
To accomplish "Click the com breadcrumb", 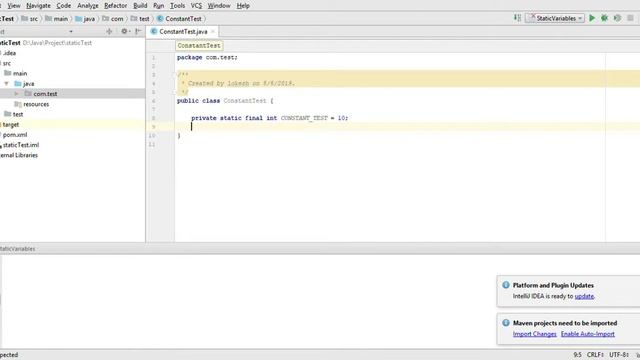I will pos(113,19).
